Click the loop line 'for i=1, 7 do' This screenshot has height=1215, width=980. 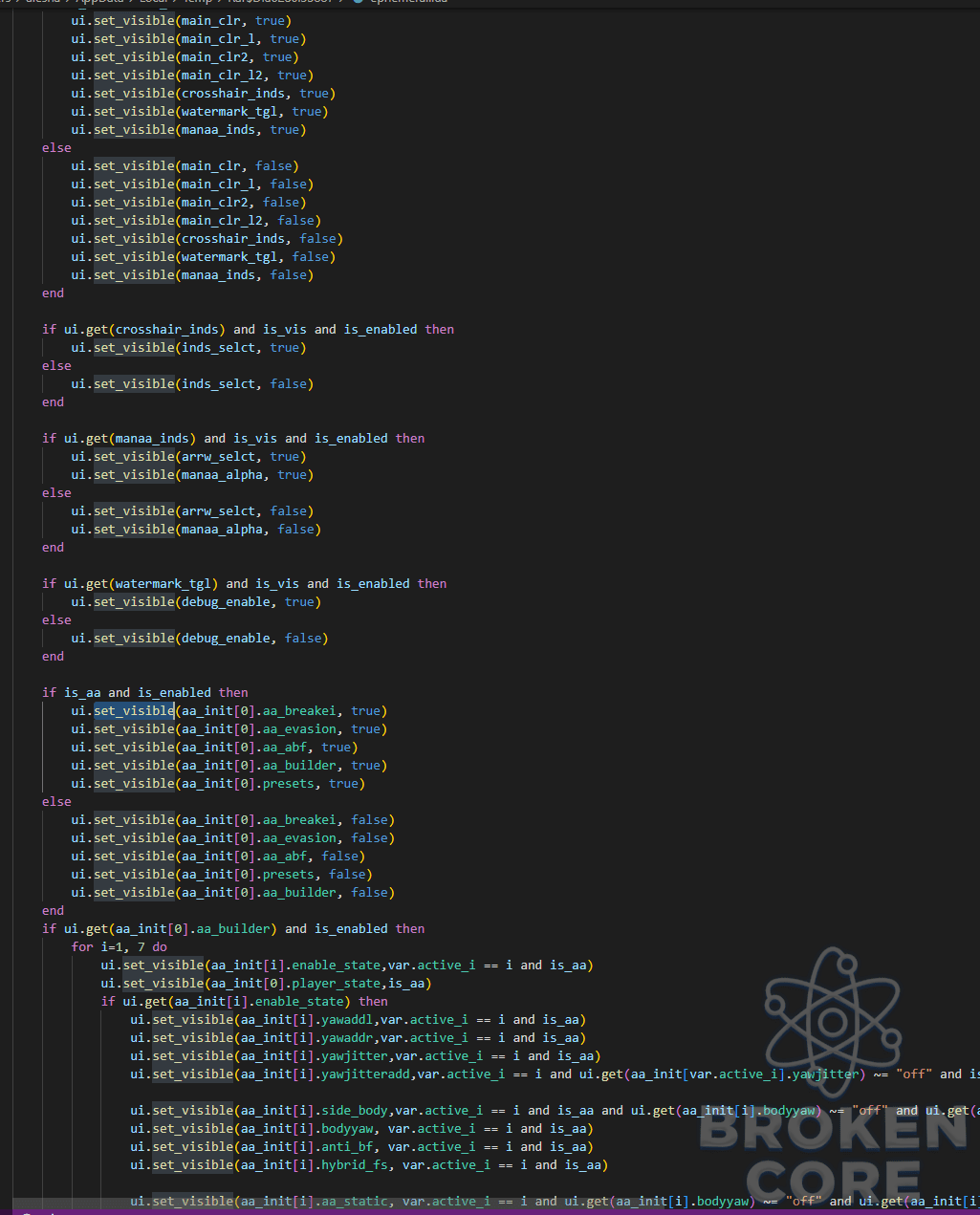120,947
